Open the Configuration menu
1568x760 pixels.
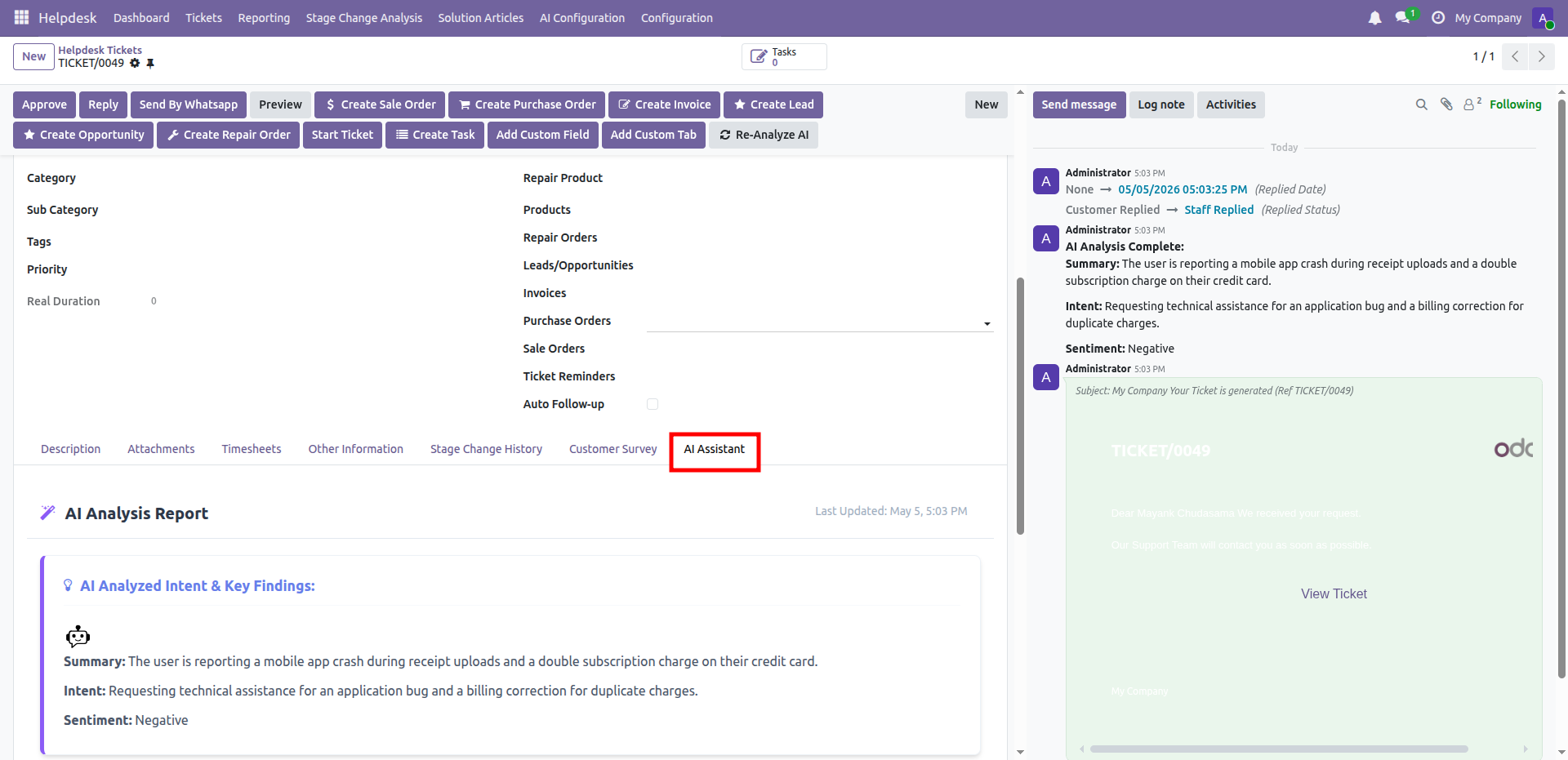click(676, 18)
